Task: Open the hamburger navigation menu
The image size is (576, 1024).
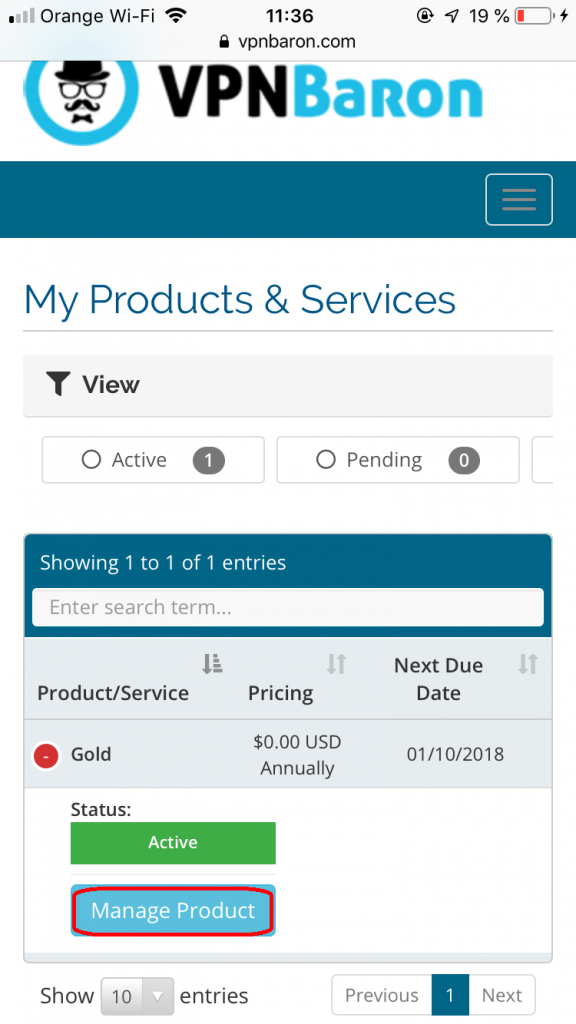Action: (x=519, y=199)
